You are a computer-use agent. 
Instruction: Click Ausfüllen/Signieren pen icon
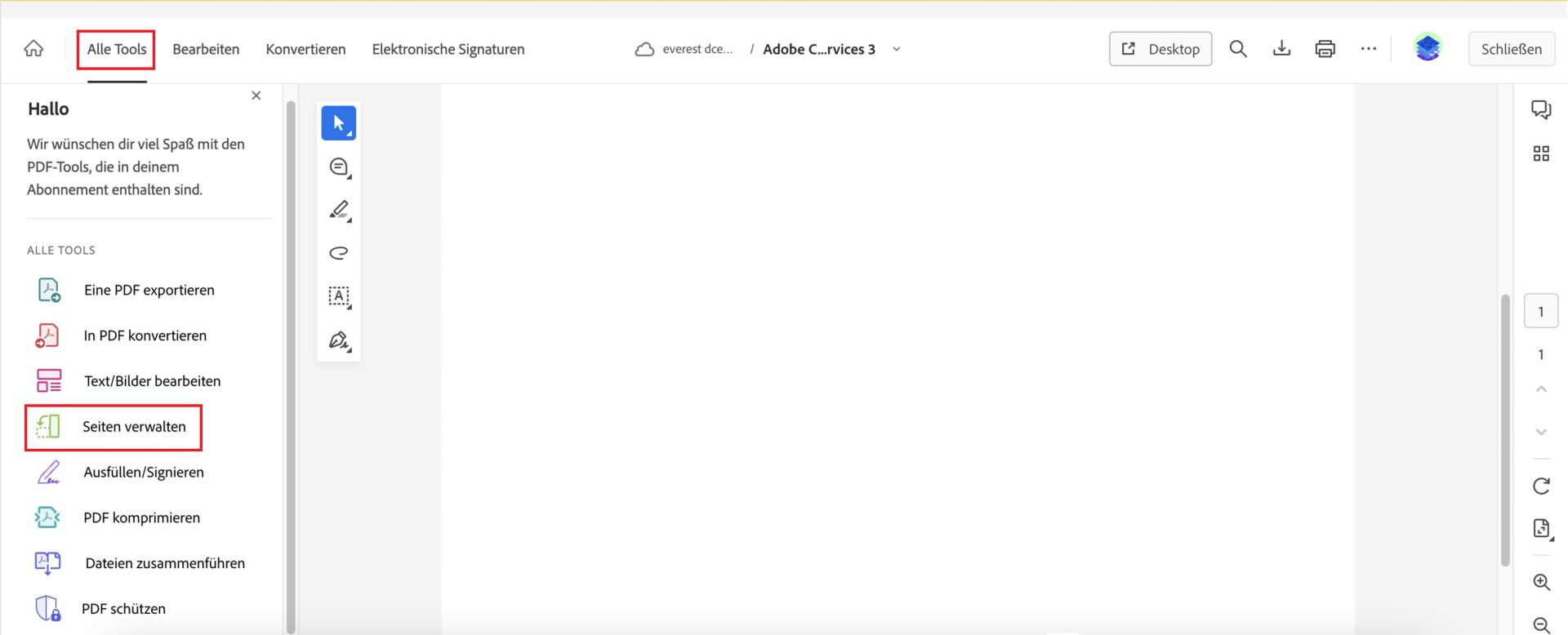click(49, 472)
